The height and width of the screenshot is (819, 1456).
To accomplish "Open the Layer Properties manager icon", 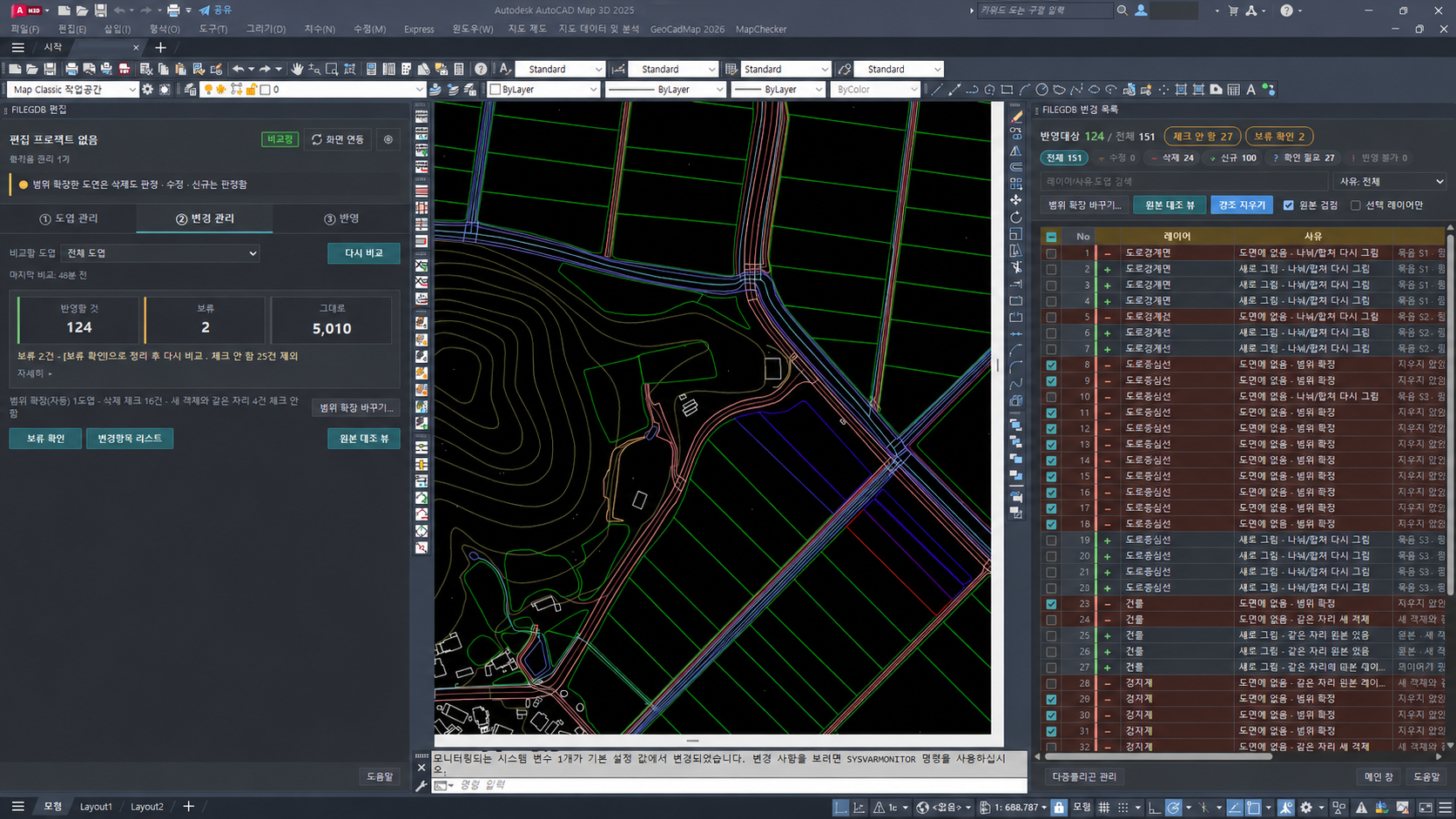I will [x=190, y=90].
